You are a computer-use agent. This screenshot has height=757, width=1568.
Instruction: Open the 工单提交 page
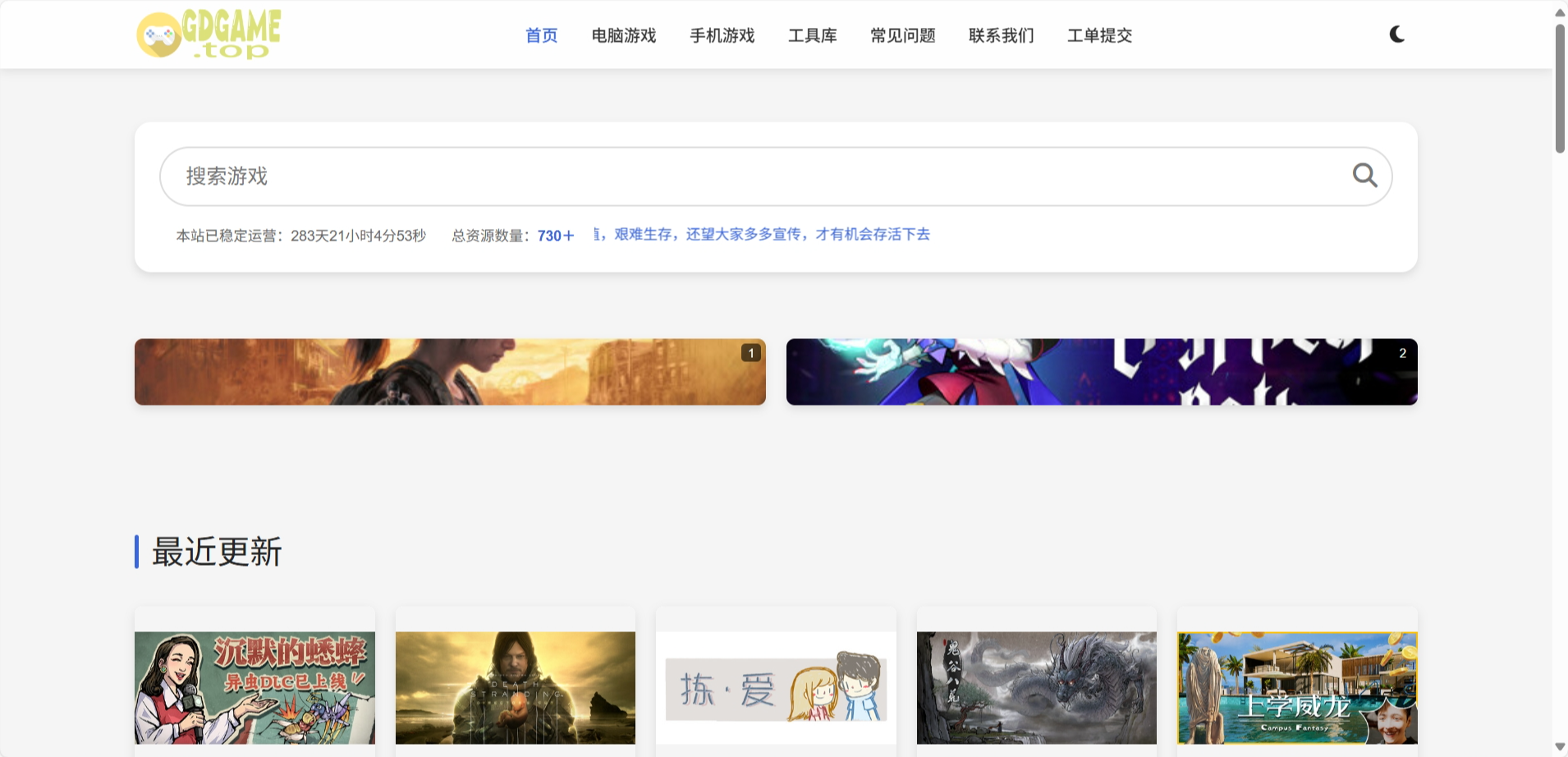coord(1099,35)
